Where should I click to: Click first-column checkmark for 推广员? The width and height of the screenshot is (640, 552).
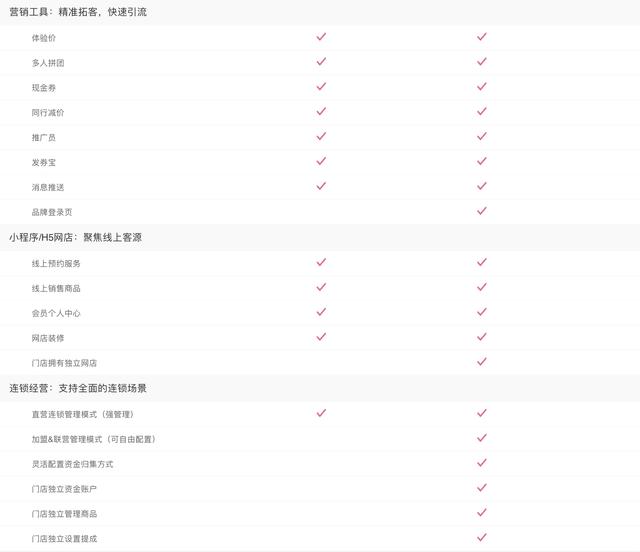click(x=321, y=136)
